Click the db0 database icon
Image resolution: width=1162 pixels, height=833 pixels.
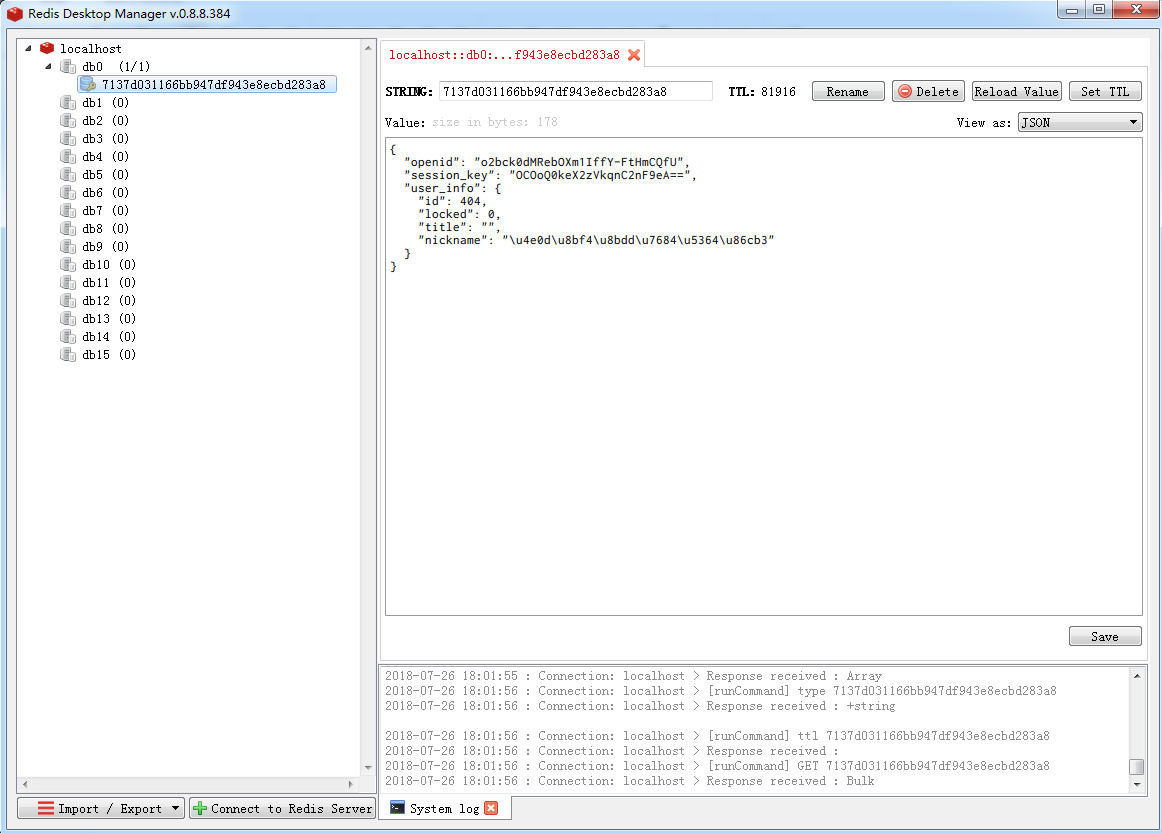click(x=68, y=67)
